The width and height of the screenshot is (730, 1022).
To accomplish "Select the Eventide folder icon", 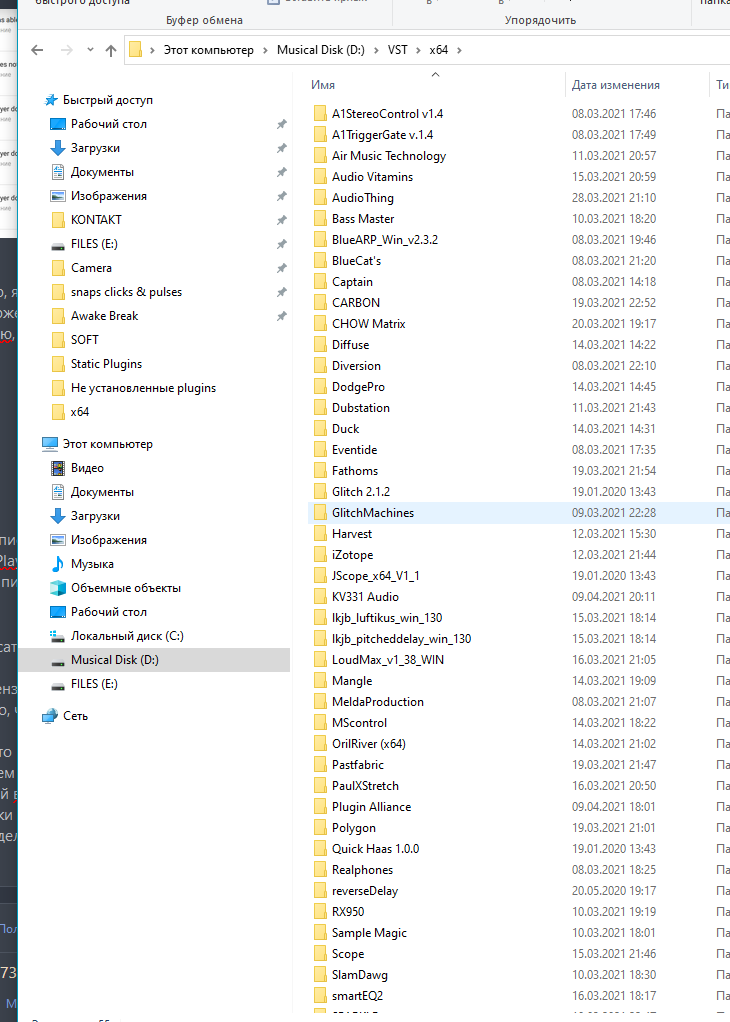I will (x=320, y=450).
